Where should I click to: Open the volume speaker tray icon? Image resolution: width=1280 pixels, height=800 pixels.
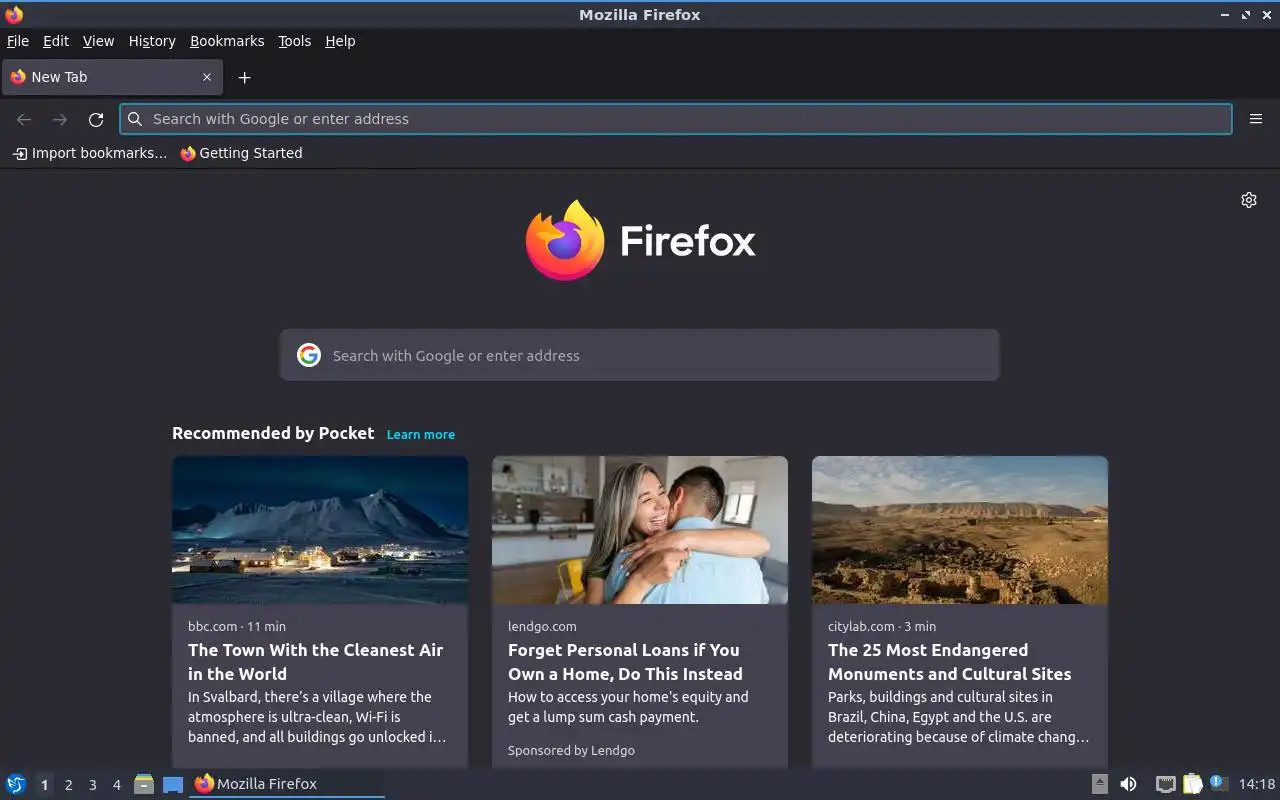pyautogui.click(x=1128, y=784)
